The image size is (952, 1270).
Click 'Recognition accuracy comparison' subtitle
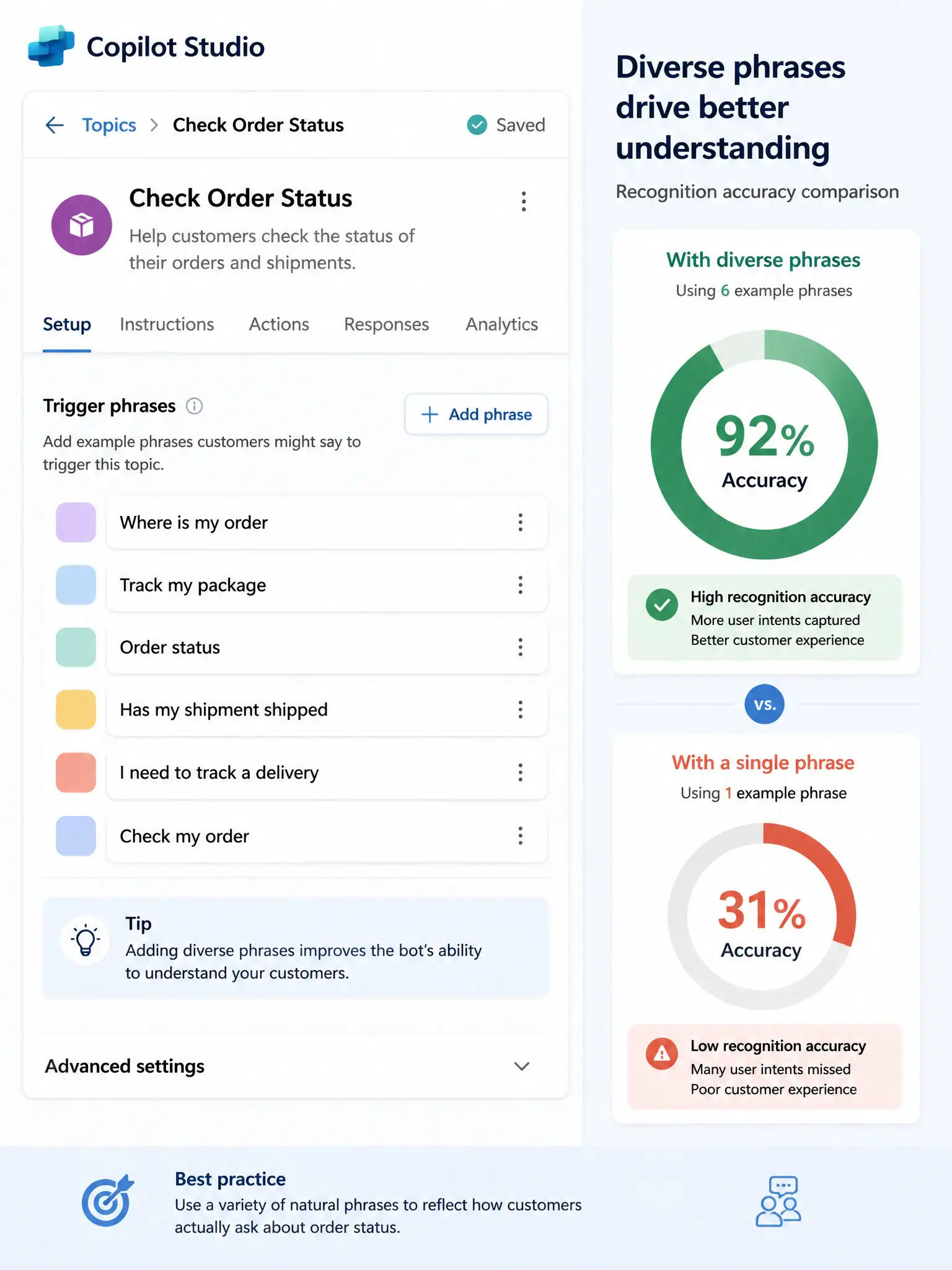pyautogui.click(x=757, y=192)
